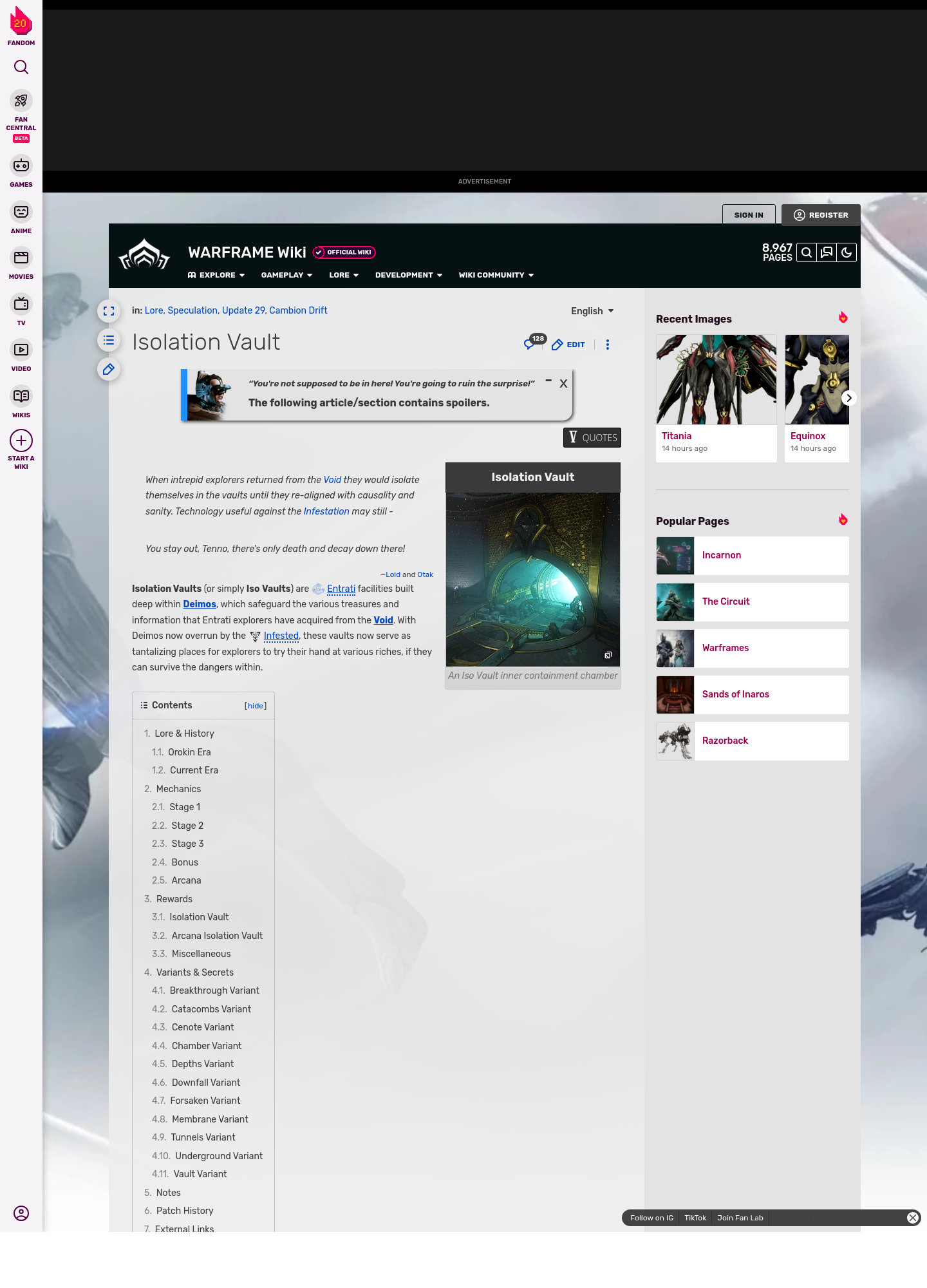Open the English language dropdown
The width and height of the screenshot is (927, 1288).
tap(592, 311)
